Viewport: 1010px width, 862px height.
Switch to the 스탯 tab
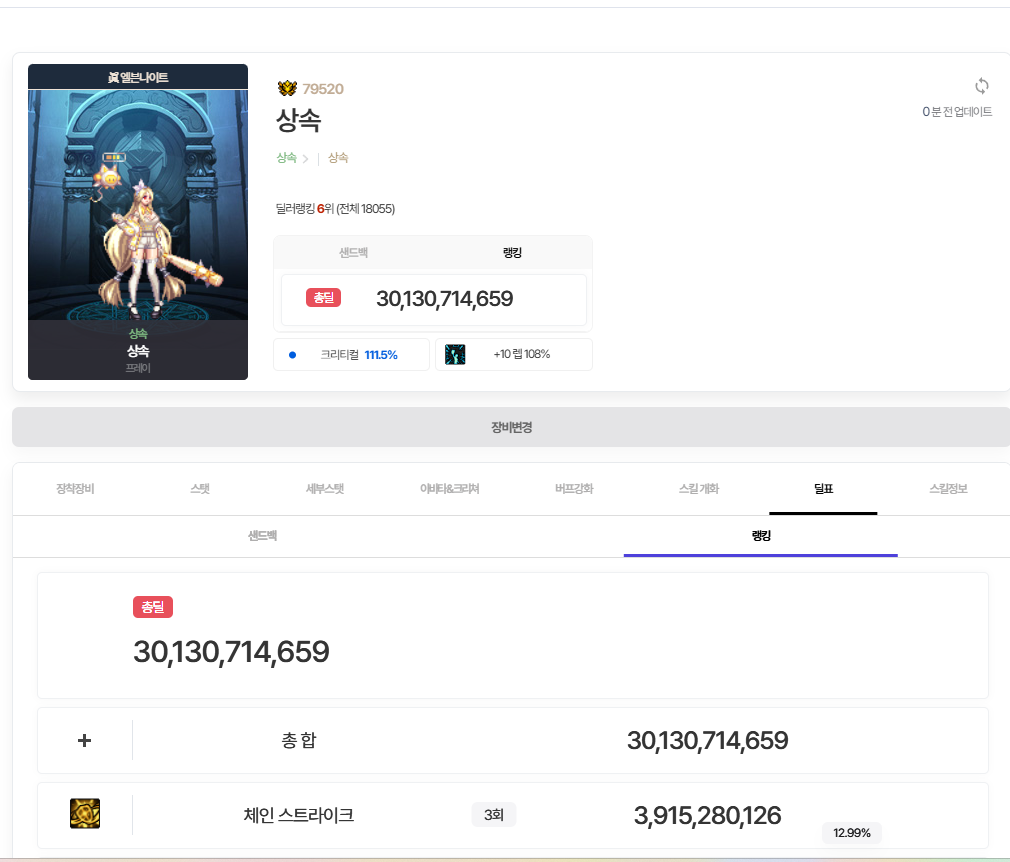coord(200,489)
